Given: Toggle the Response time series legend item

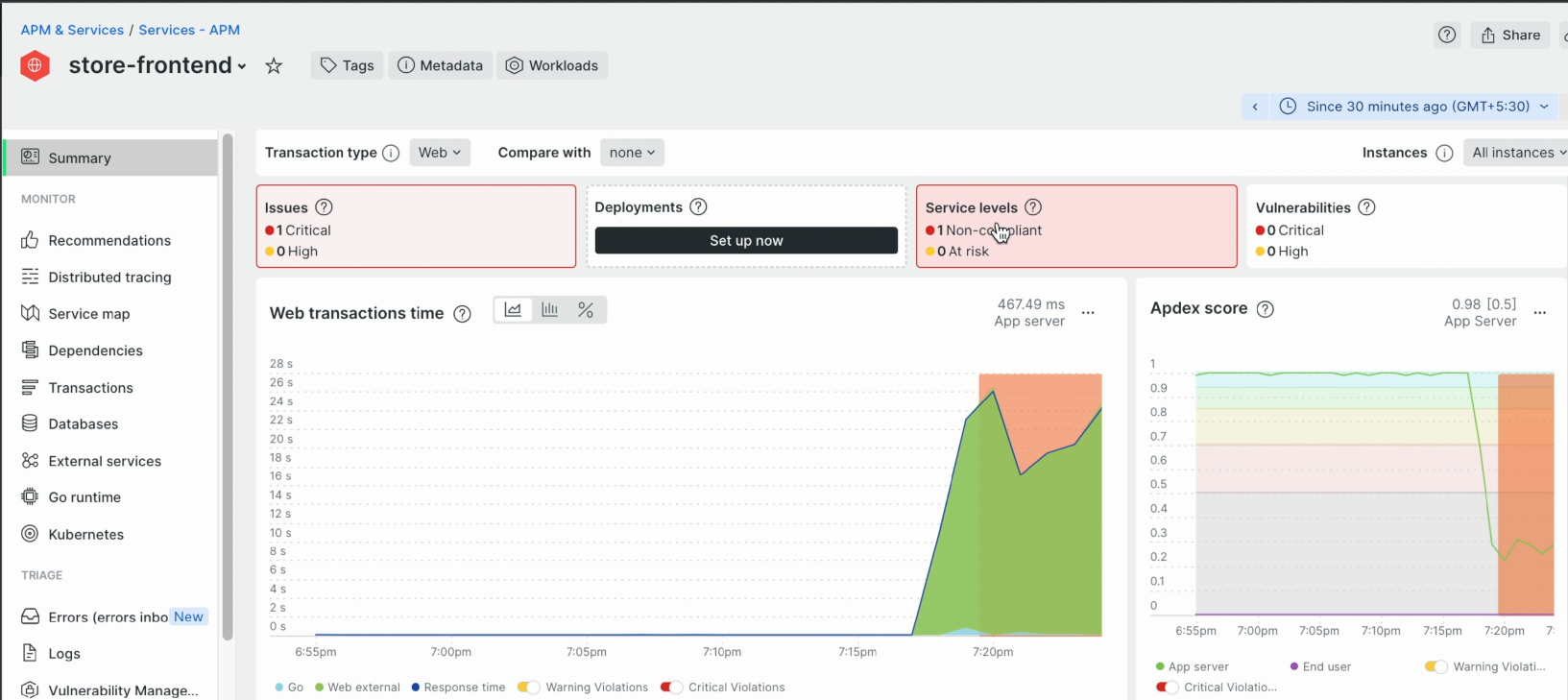Looking at the screenshot, I should pyautogui.click(x=458, y=688).
